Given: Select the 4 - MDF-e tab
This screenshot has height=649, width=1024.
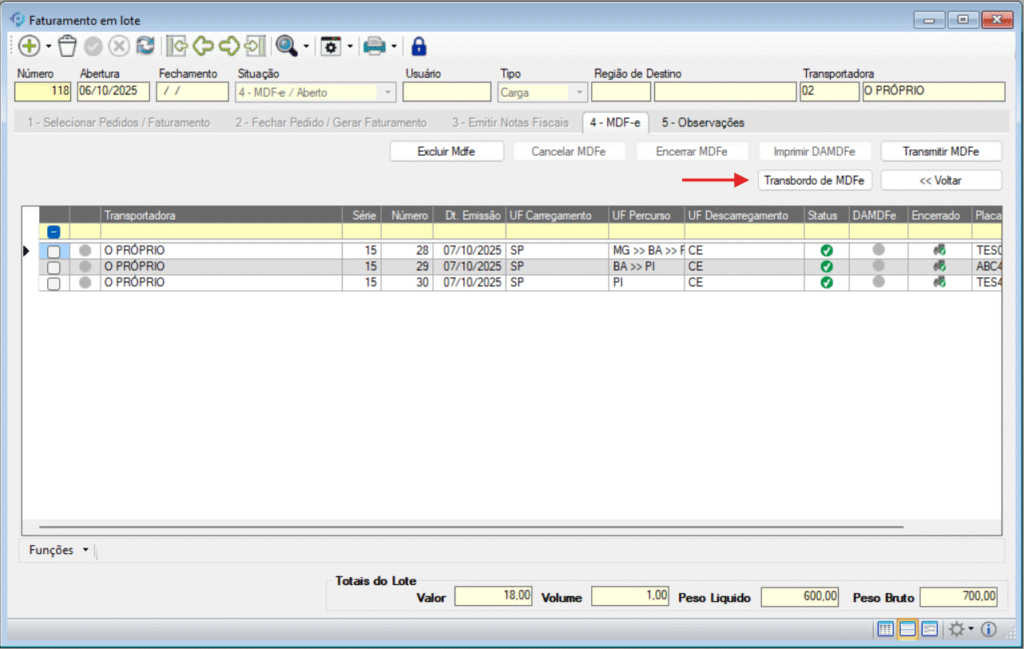Looking at the screenshot, I should (617, 122).
